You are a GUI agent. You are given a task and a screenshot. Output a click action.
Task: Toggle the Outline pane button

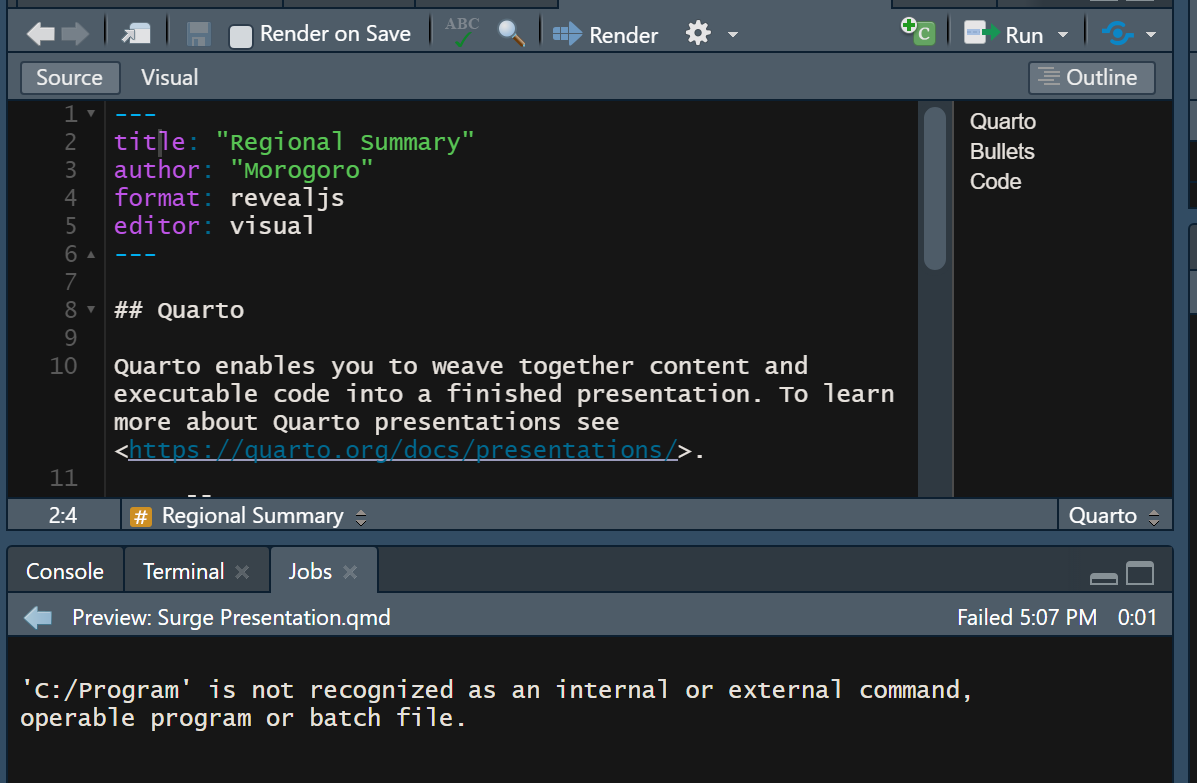point(1091,78)
